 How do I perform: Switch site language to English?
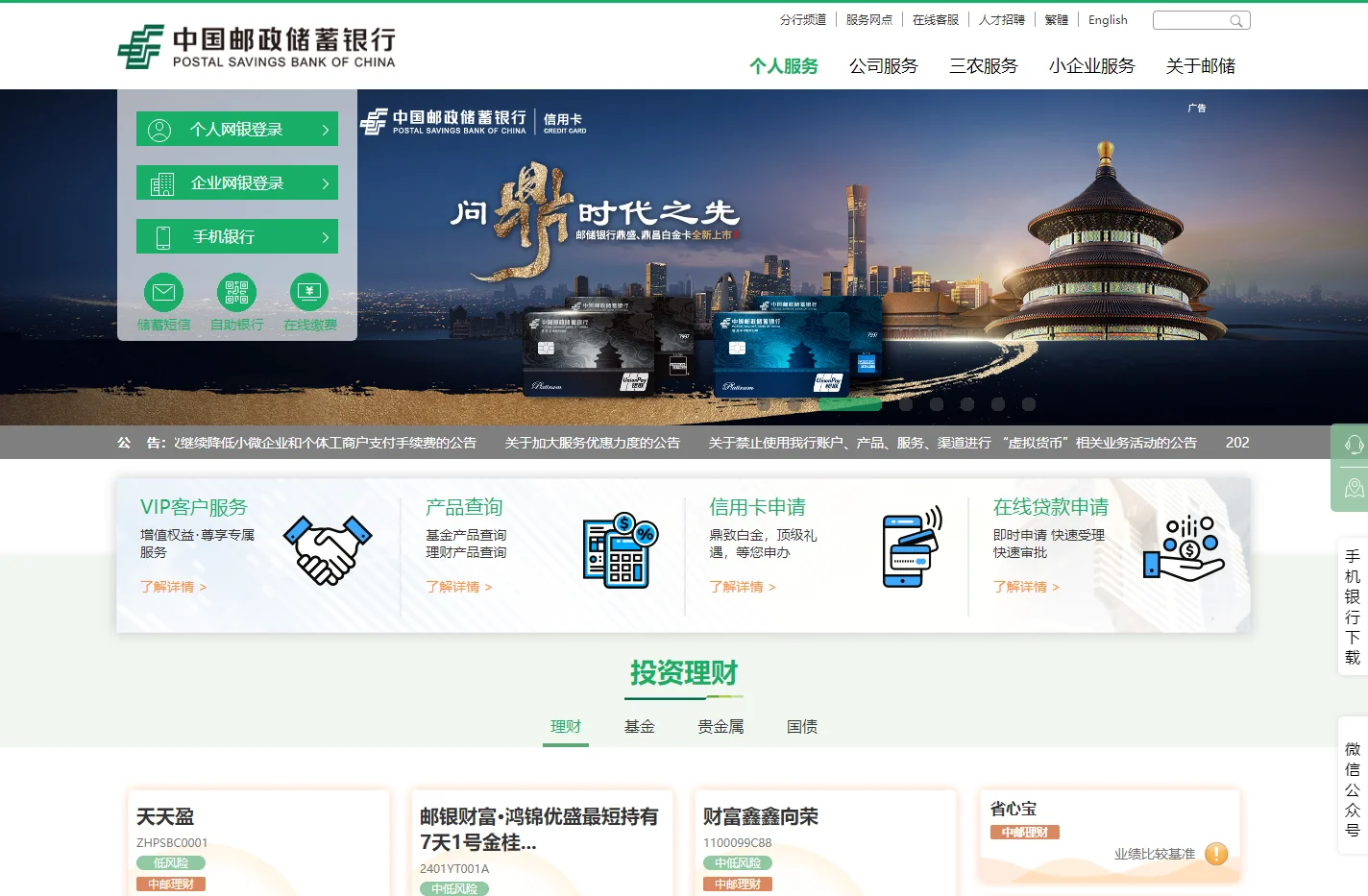[x=1108, y=20]
